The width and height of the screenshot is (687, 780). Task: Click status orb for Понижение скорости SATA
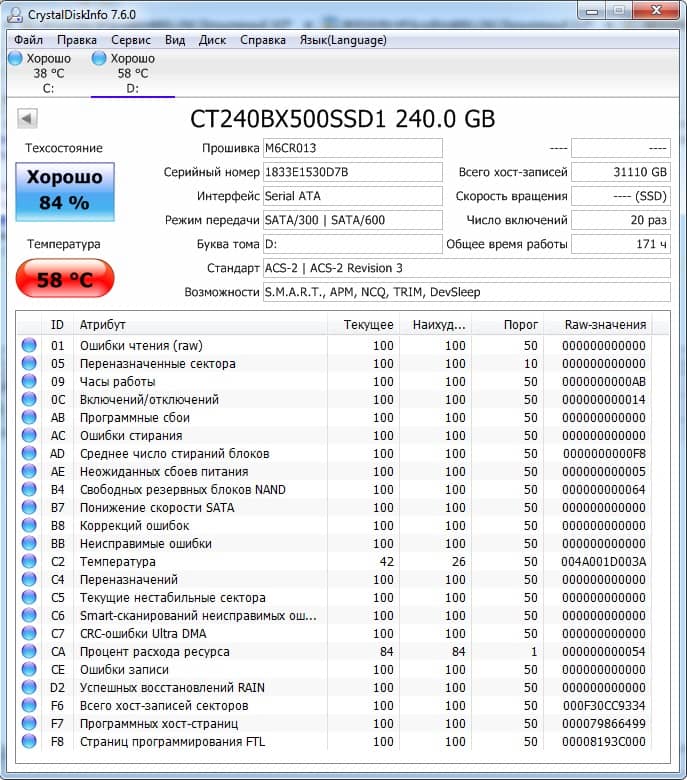29,507
